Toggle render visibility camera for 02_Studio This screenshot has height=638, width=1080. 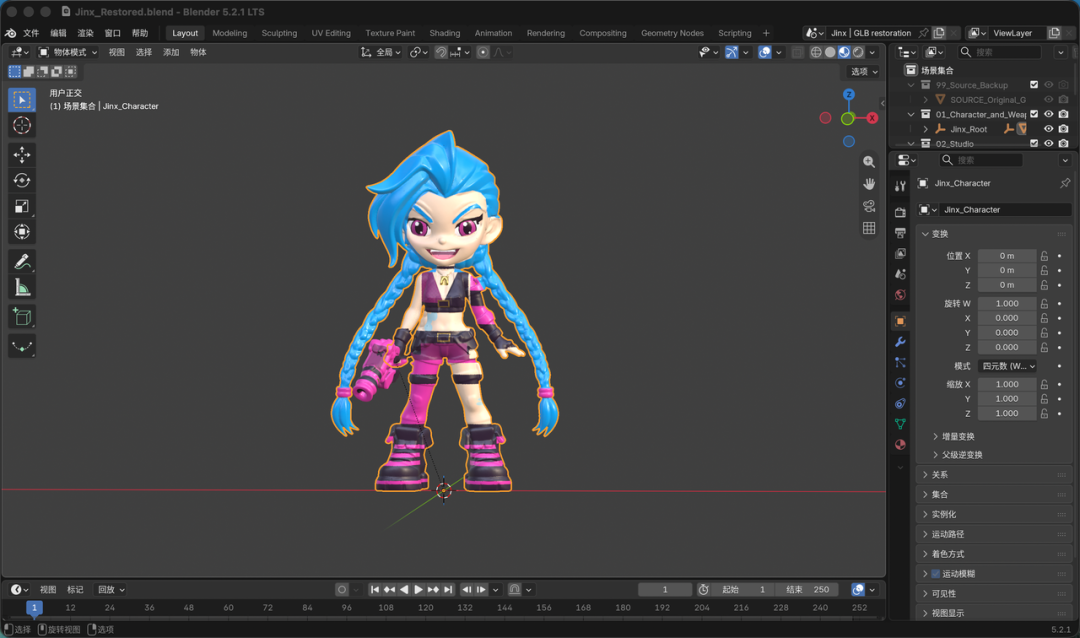1063,143
